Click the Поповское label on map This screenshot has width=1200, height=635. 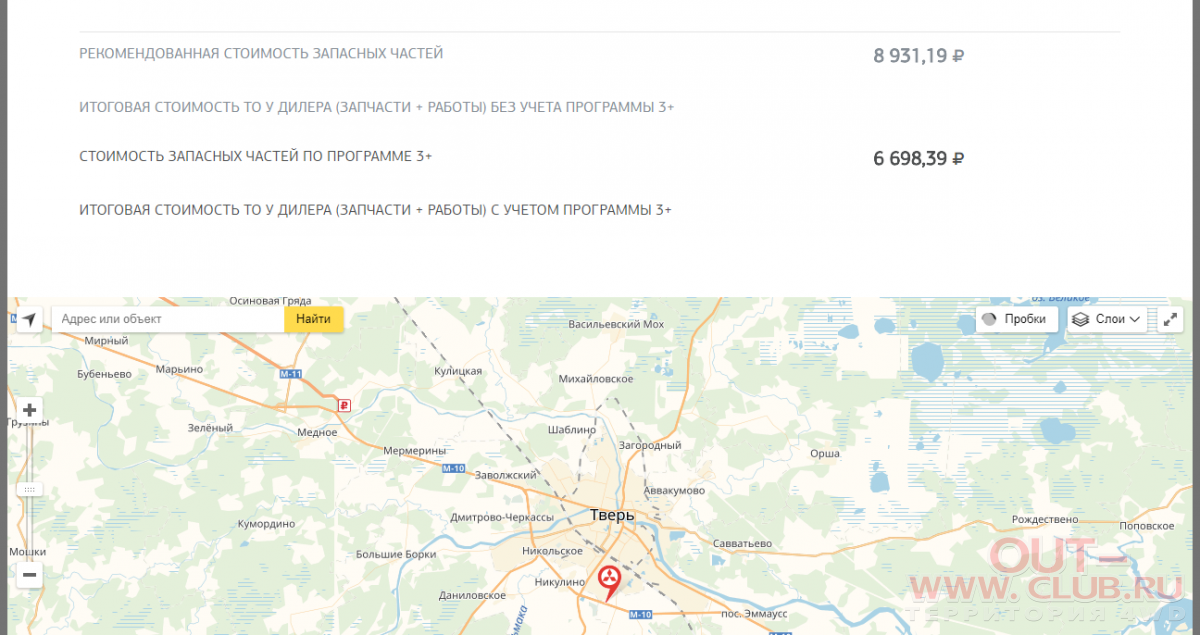pos(1146,526)
